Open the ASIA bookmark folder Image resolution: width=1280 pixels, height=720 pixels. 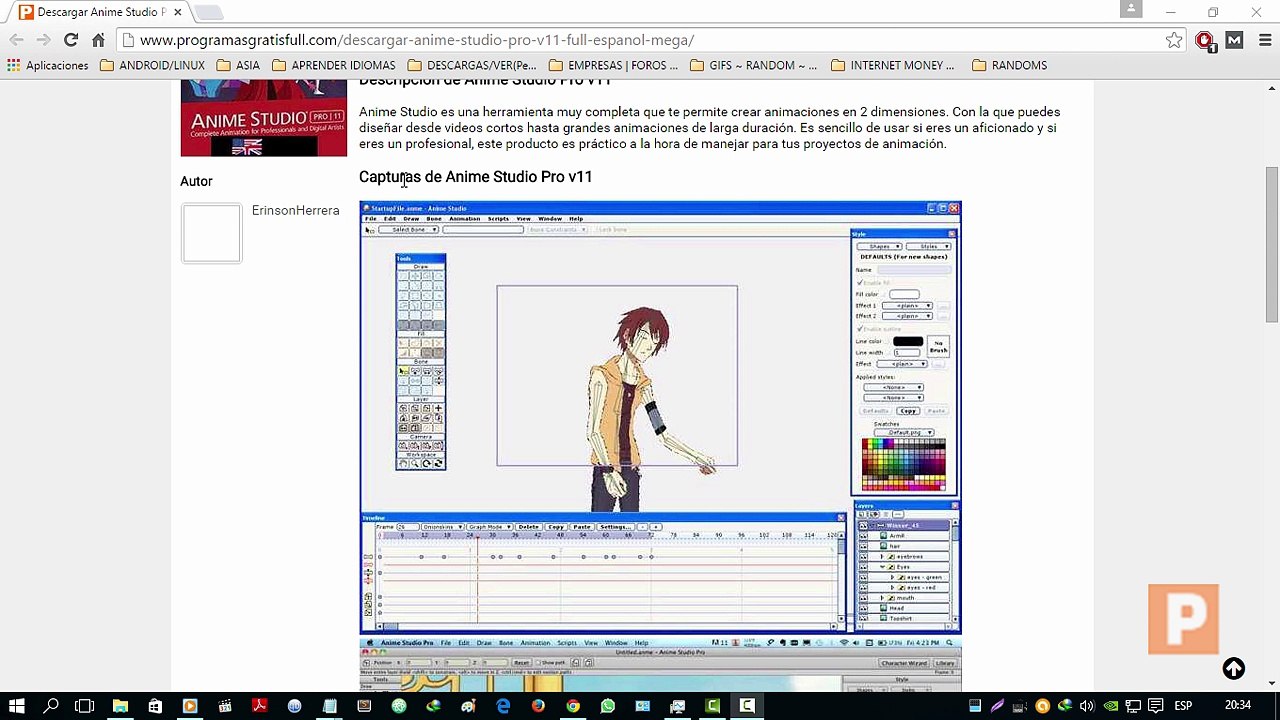(x=238, y=65)
